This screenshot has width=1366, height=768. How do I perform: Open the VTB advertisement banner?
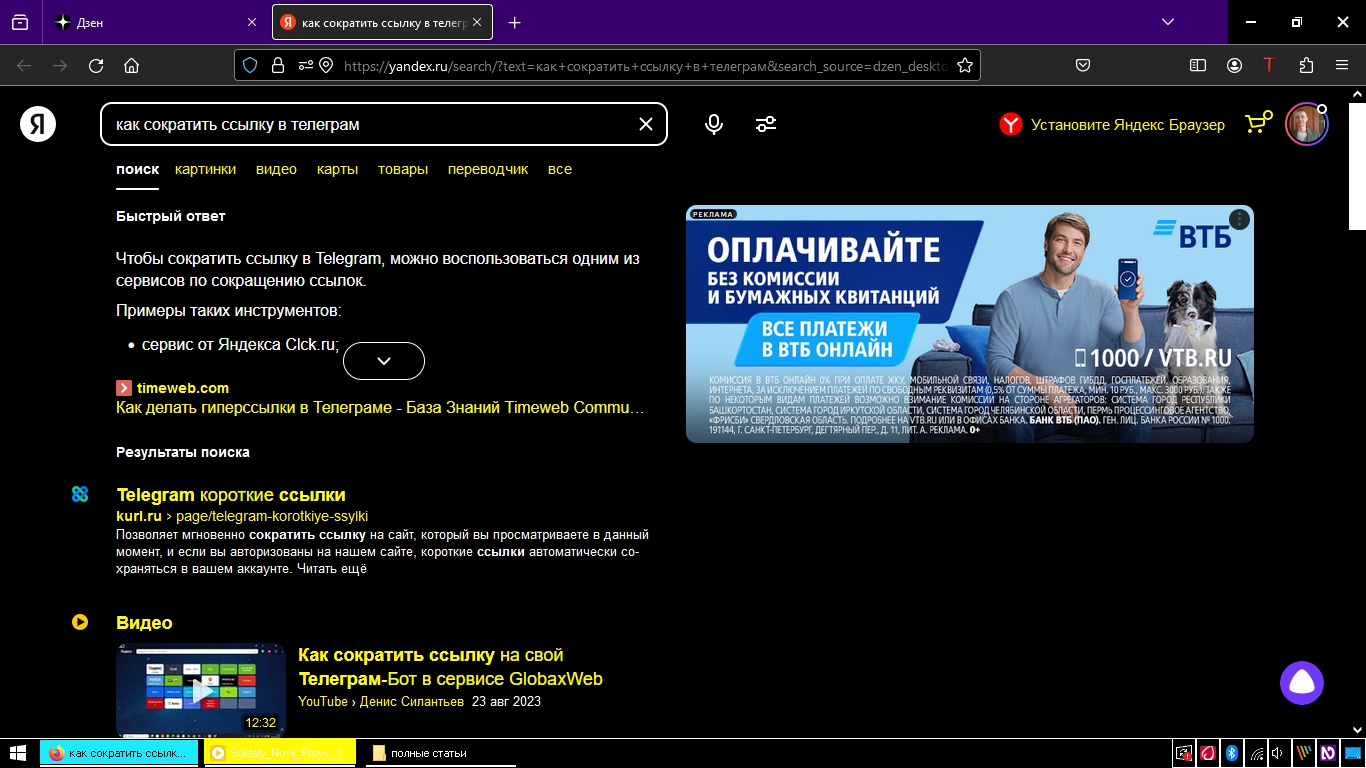[970, 324]
